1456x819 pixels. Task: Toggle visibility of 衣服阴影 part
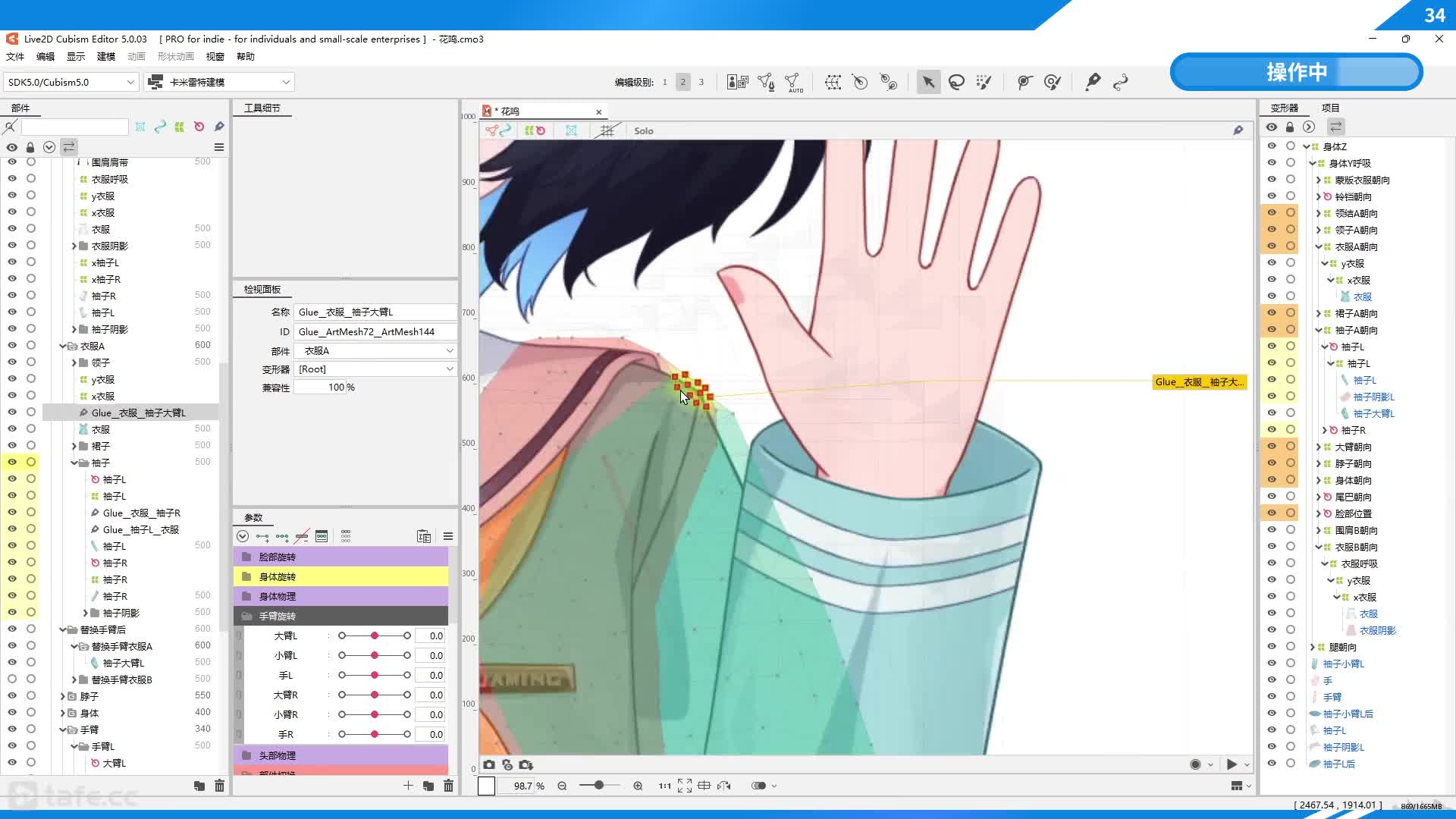[x=12, y=246]
